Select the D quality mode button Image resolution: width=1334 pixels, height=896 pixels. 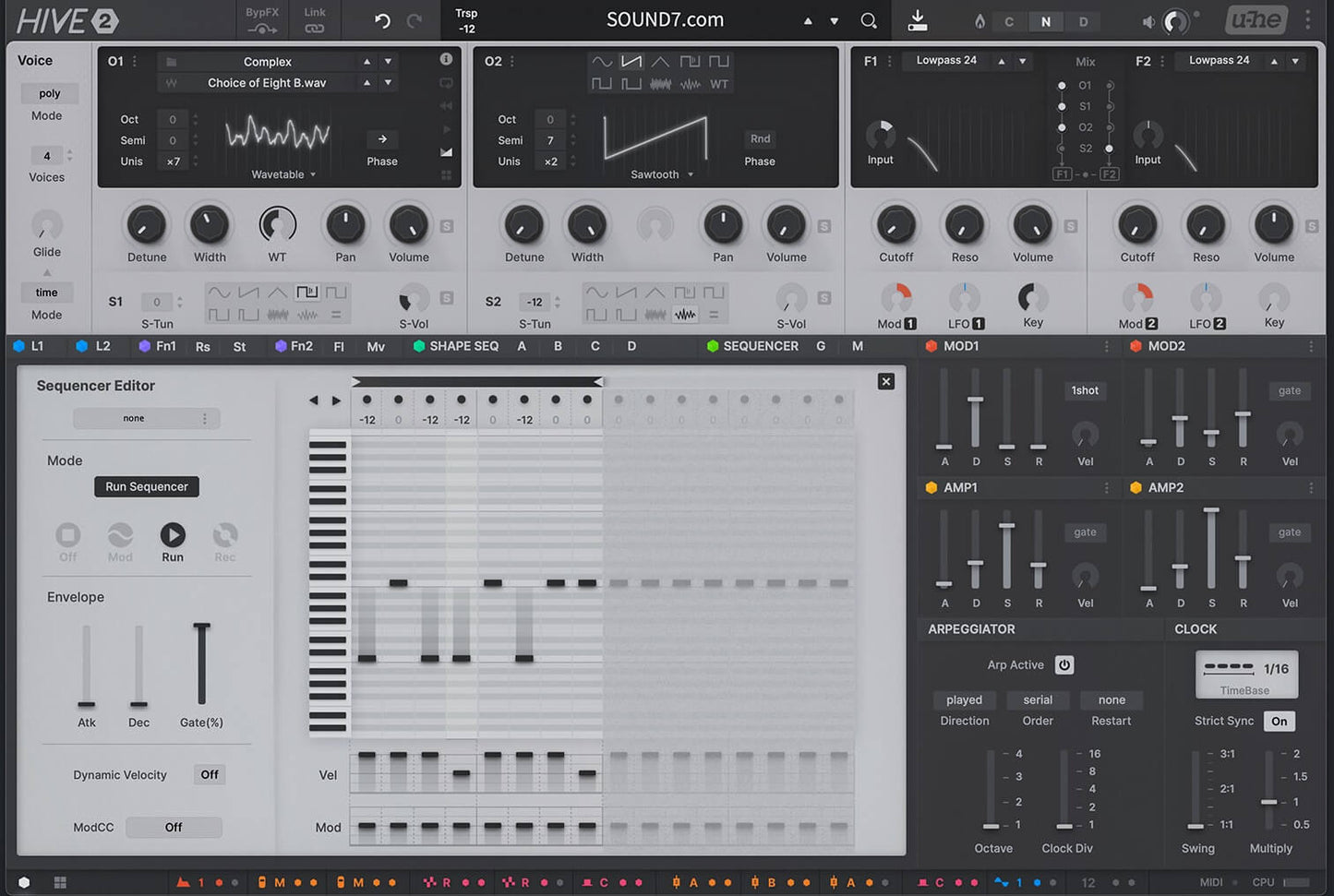click(1083, 21)
